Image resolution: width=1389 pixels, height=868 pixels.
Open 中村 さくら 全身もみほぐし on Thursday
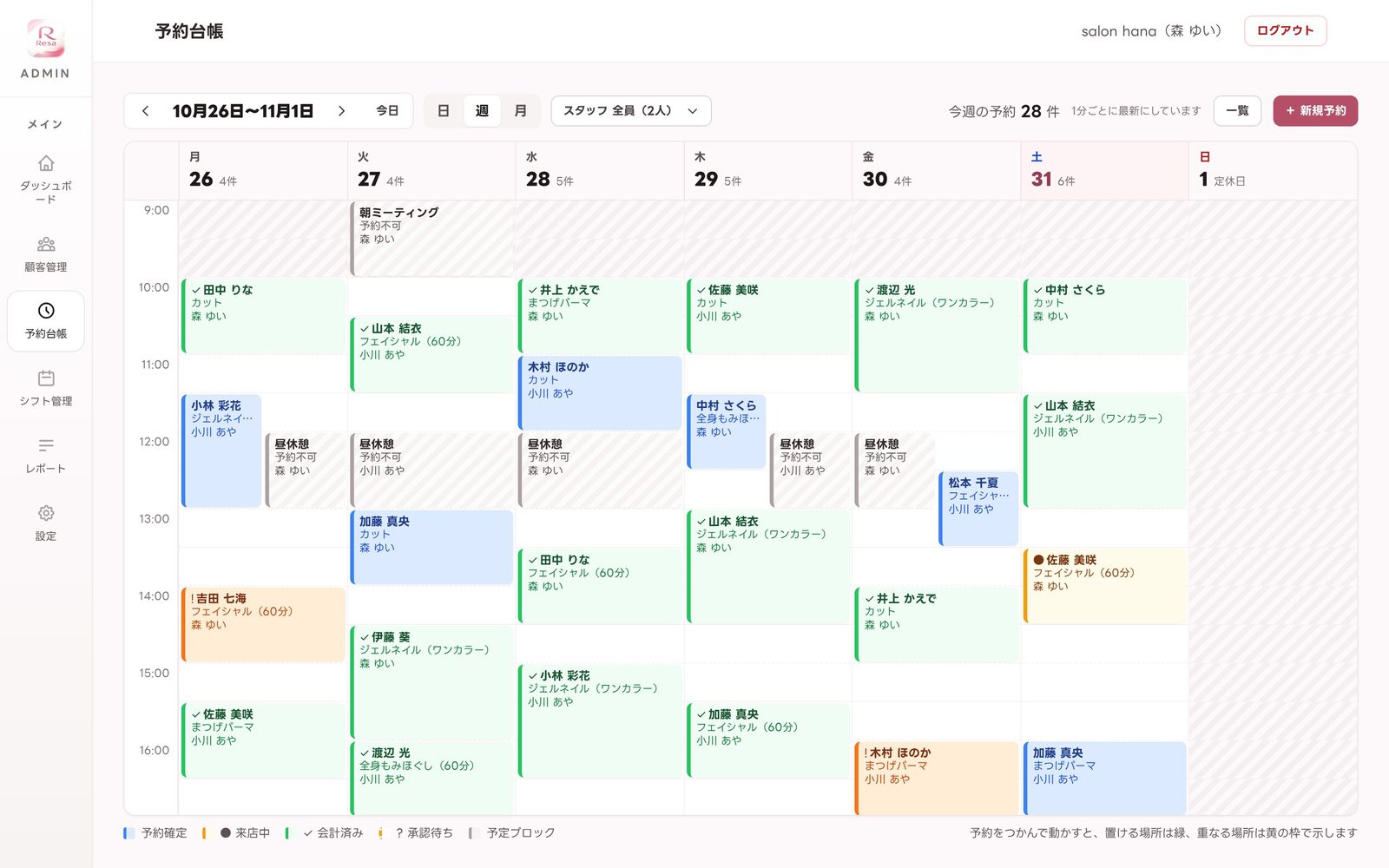coord(727,431)
